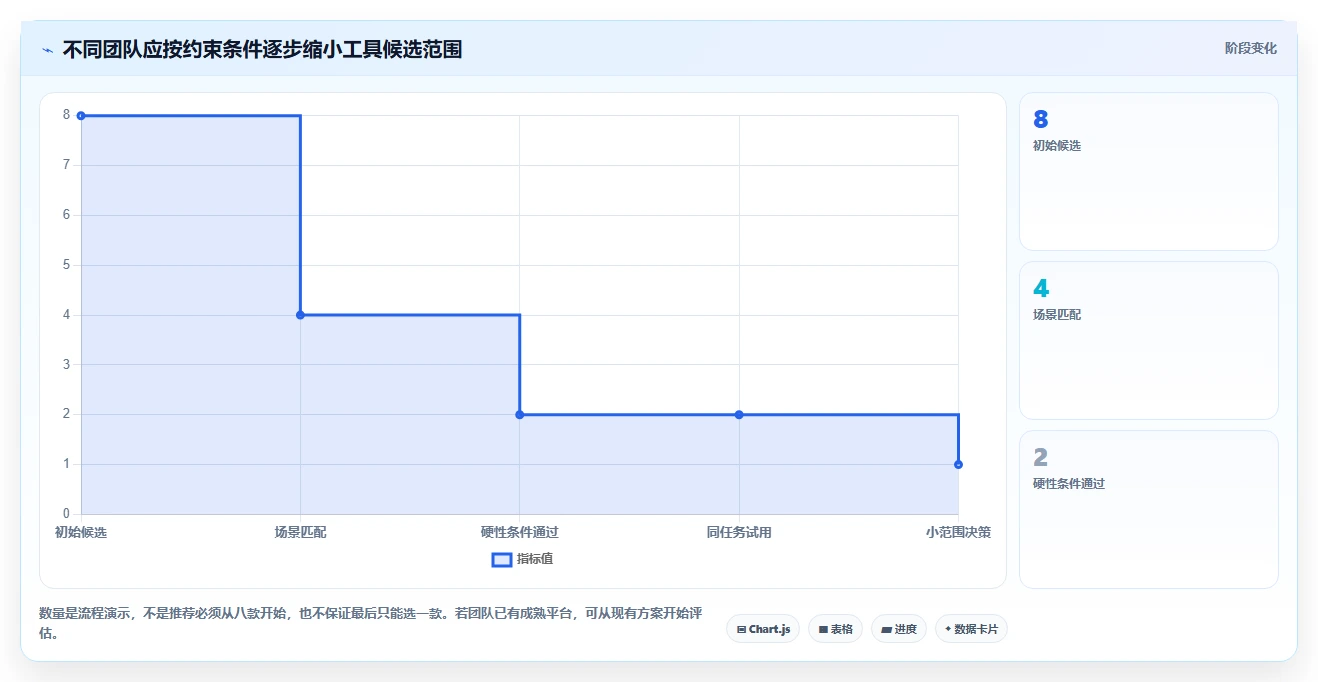1318x682 pixels.
Task: Click the footnote text starting with 数量是流程演示
Action: coord(370,623)
